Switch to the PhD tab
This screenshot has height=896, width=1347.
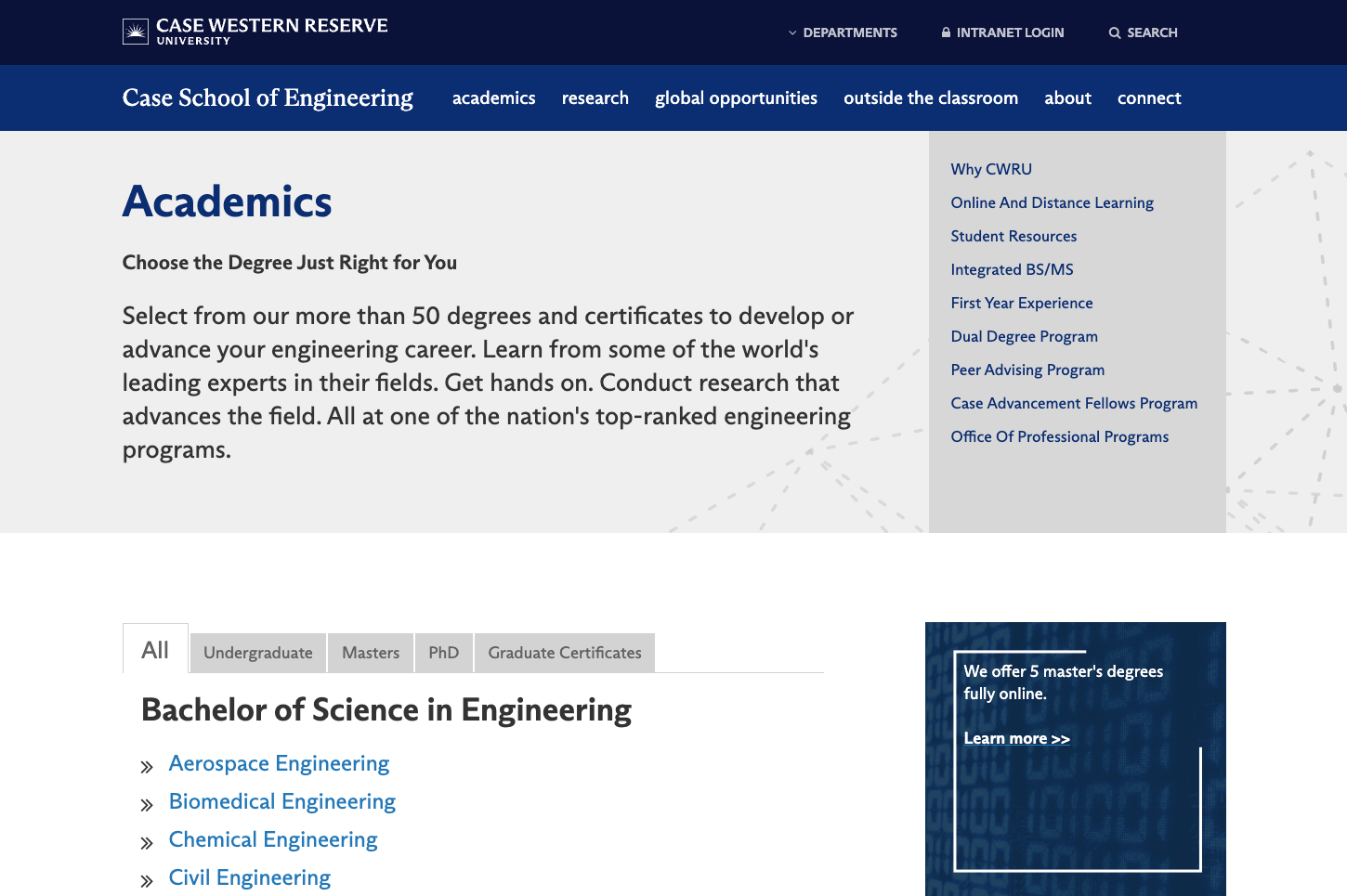point(444,653)
